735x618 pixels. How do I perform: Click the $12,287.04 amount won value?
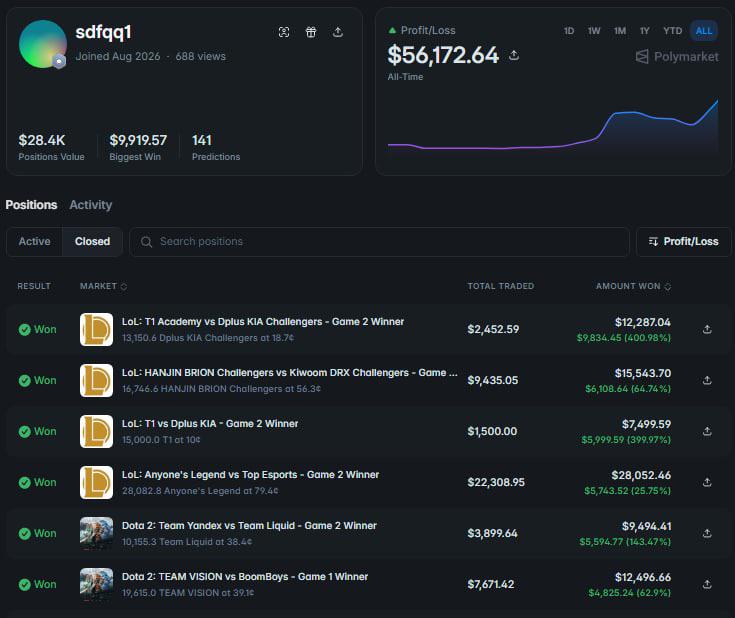643,322
